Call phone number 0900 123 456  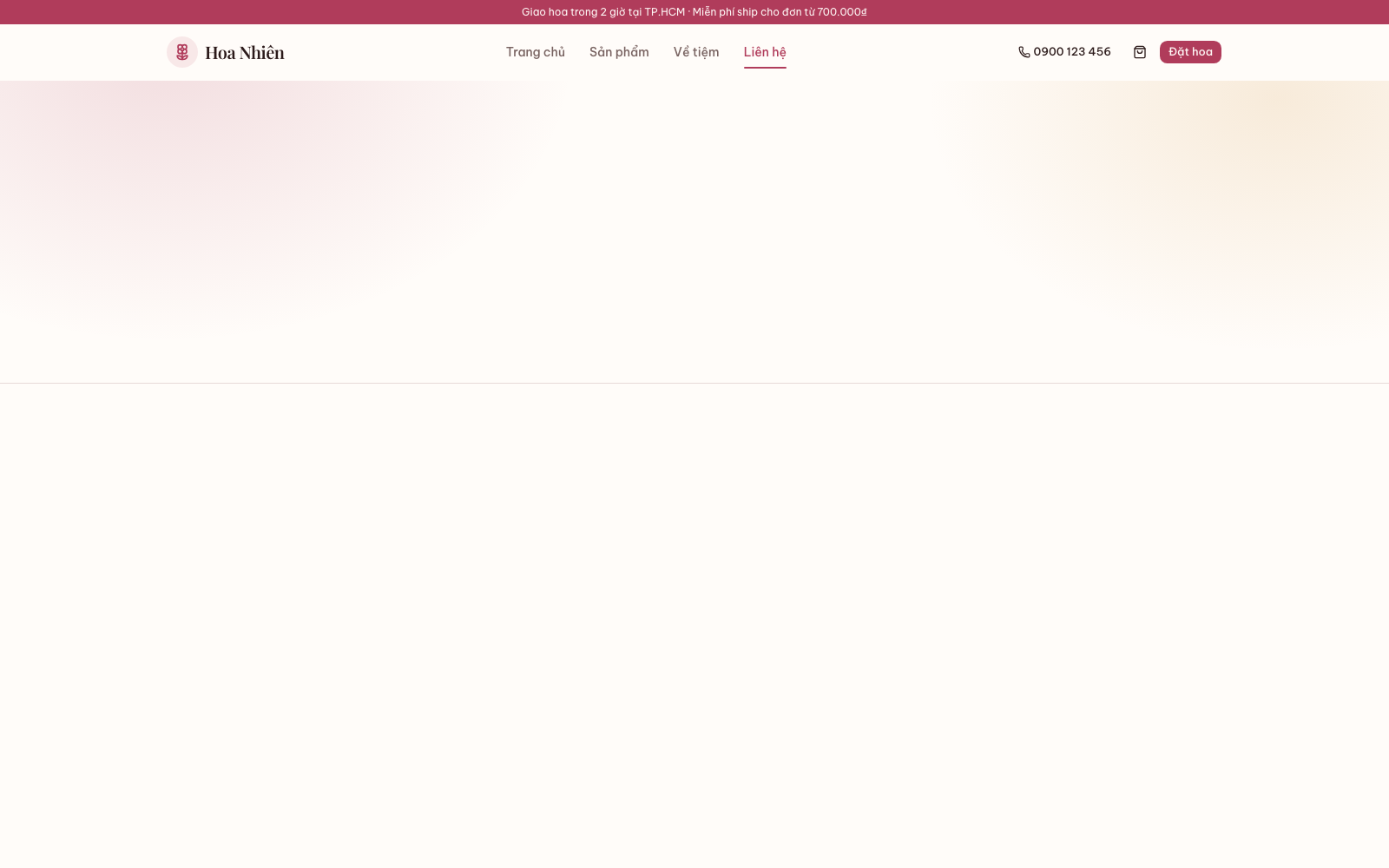click(1072, 52)
